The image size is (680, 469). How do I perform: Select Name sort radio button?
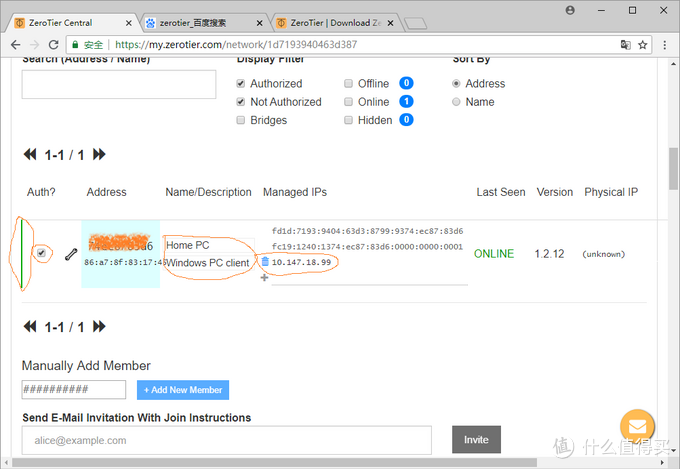456,102
